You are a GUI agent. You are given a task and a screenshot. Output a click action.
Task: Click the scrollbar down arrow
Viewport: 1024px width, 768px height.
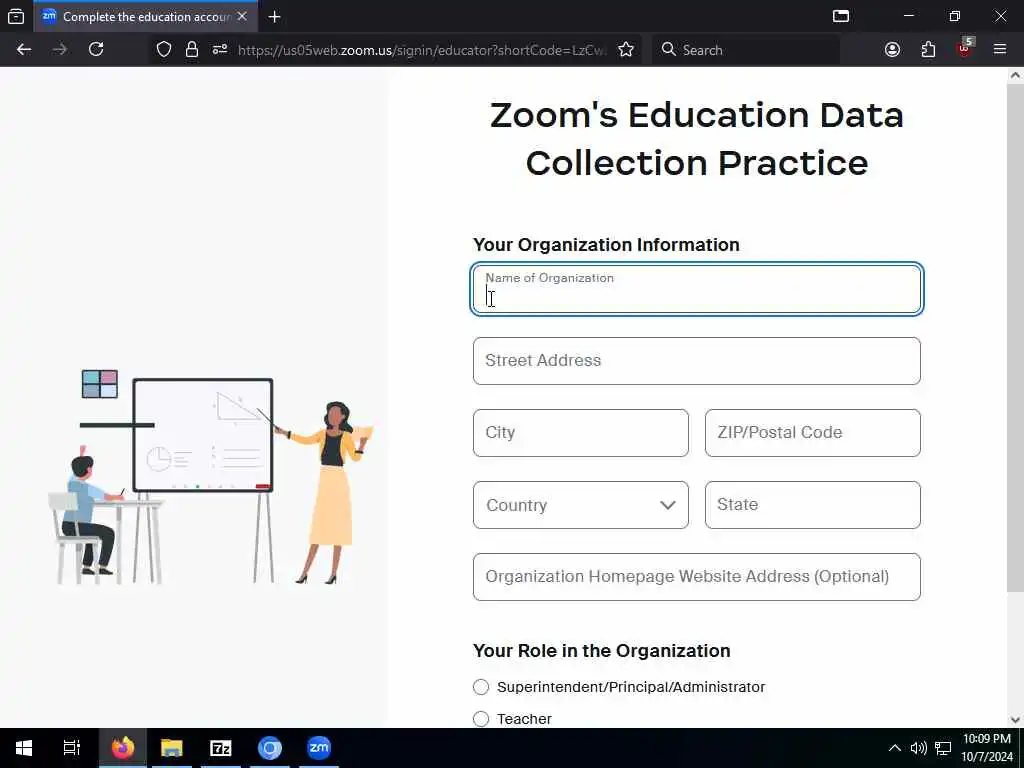[x=1015, y=720]
